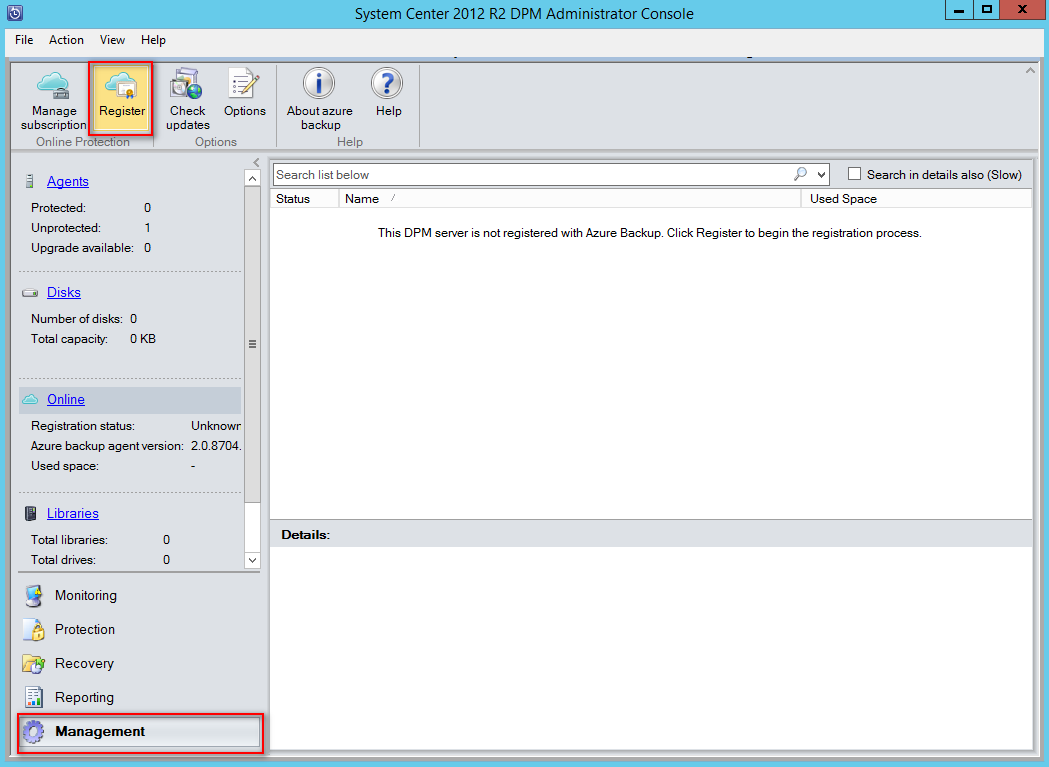Click the Total capacity label
This screenshot has height=767, width=1049.
pos(70,339)
